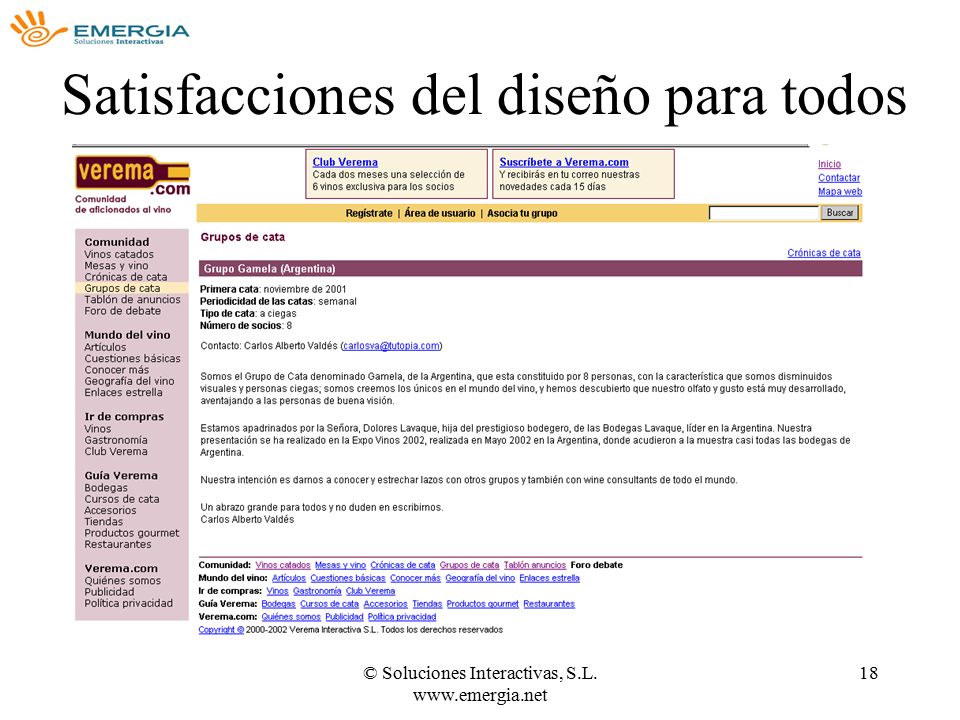Click the verema.com logo
This screenshot has width=960, height=720.
click(132, 176)
